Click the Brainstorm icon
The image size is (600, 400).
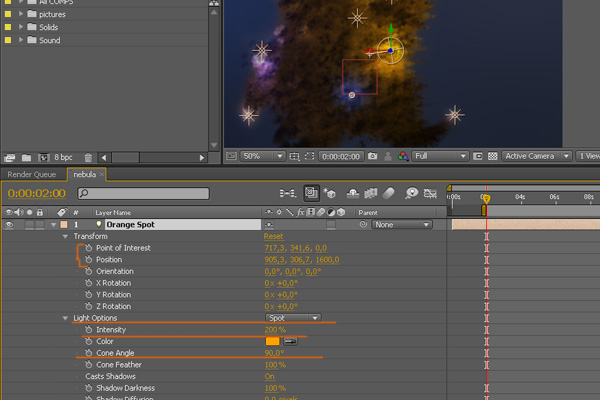412,193
